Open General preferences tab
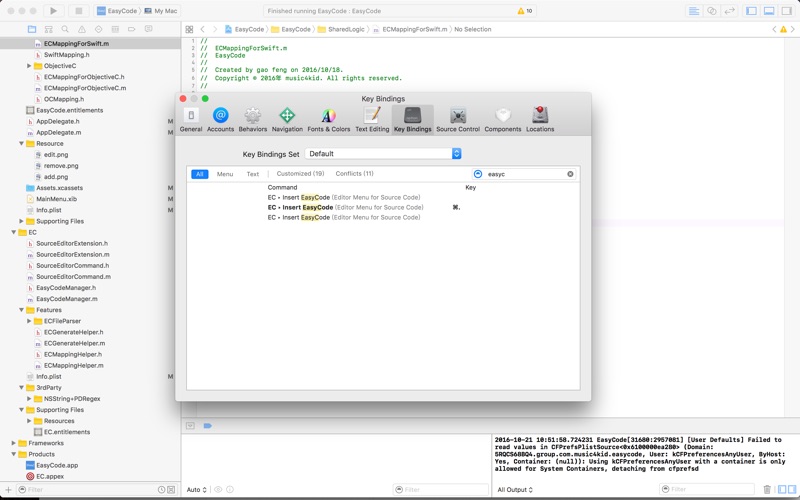The height and width of the screenshot is (500, 800). pos(191,119)
